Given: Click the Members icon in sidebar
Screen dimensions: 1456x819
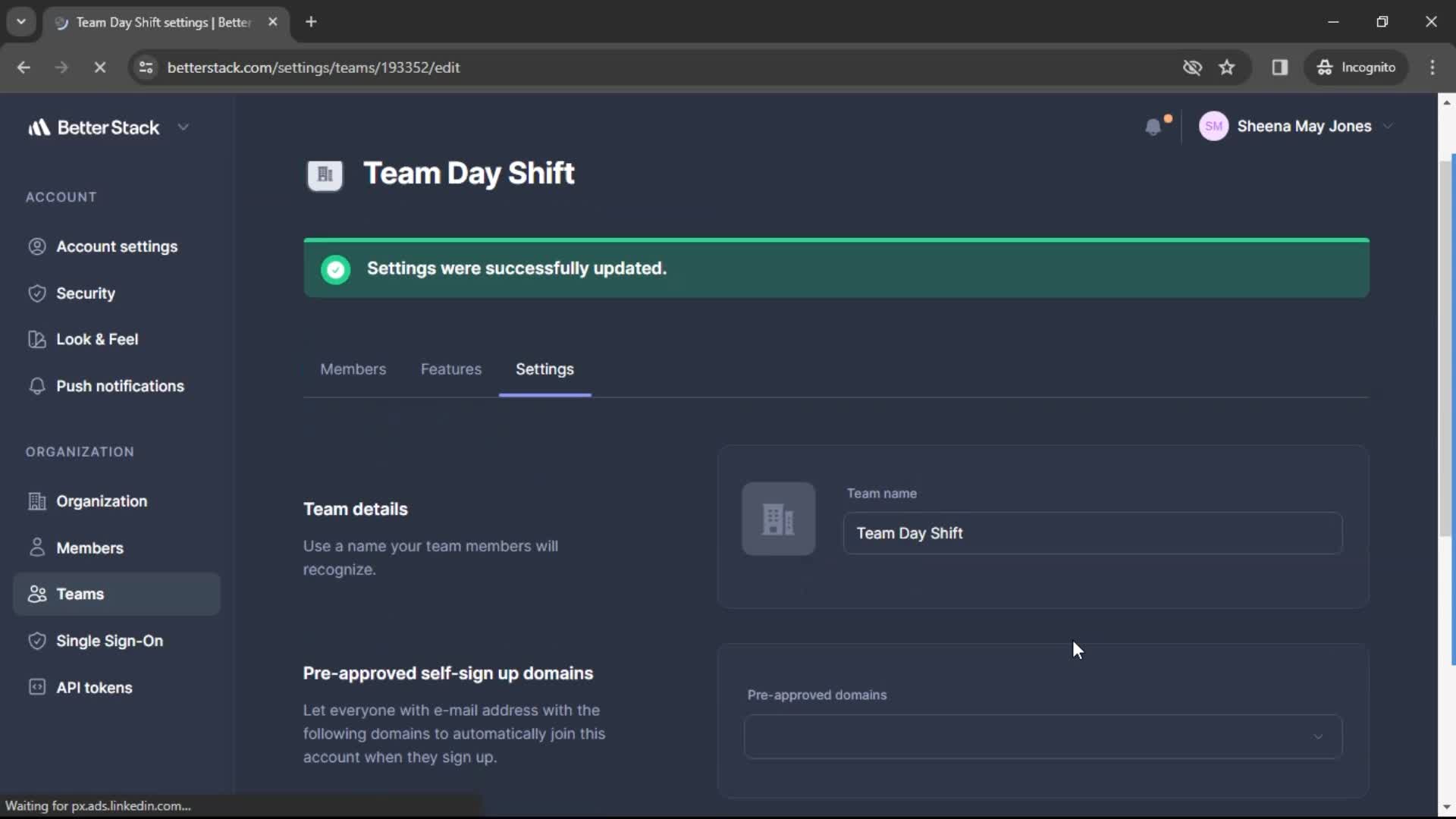Looking at the screenshot, I should (36, 547).
